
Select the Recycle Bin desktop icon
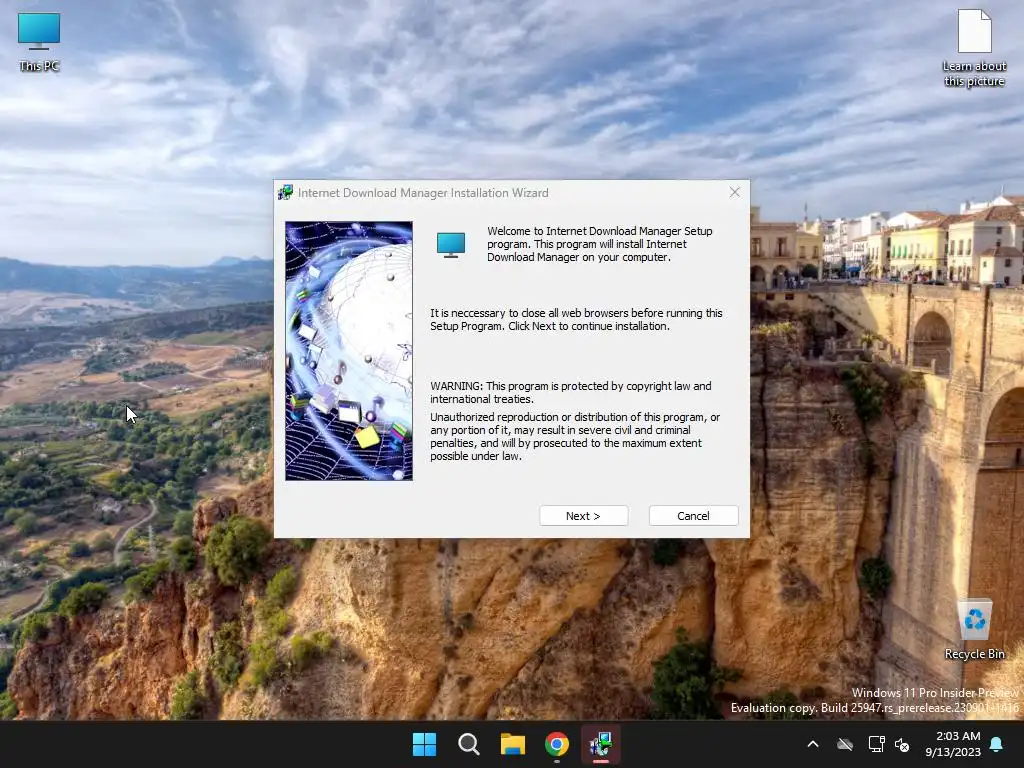click(x=974, y=630)
